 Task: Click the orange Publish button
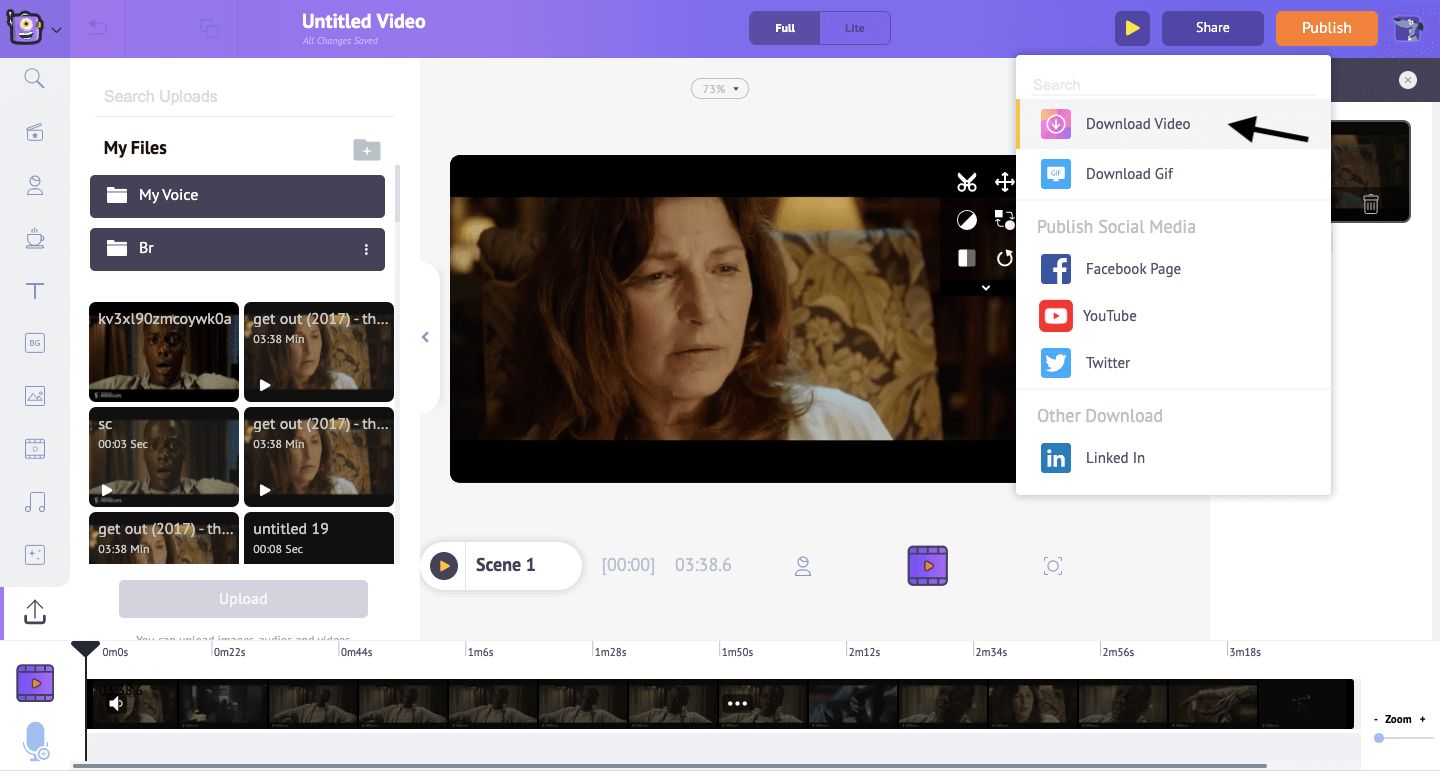tap(1326, 28)
